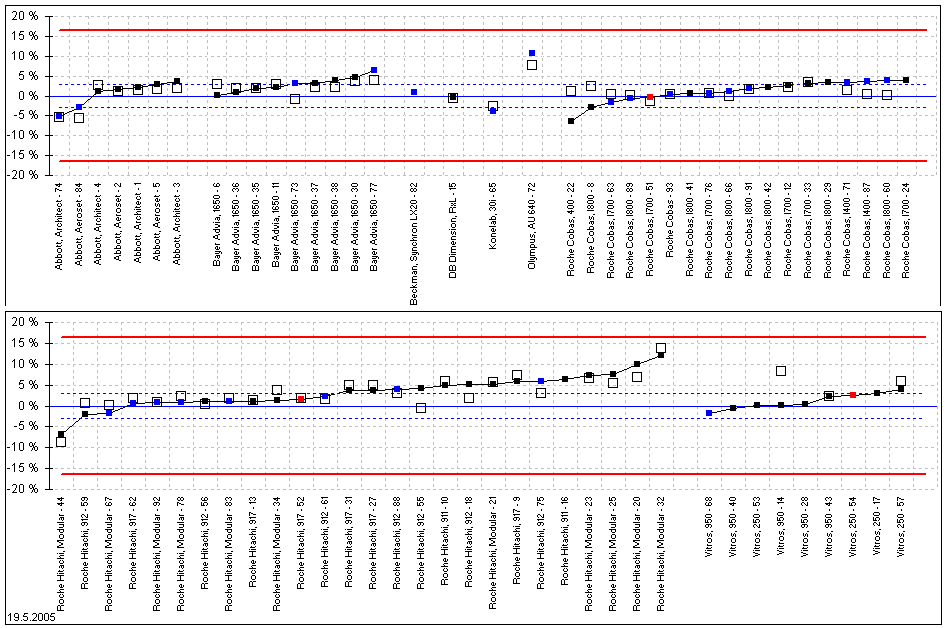Screen dimensions: 948x628
Task: Pick the 'Roche Cobas, I800 - 91' label
Action: pyautogui.click(x=749, y=229)
